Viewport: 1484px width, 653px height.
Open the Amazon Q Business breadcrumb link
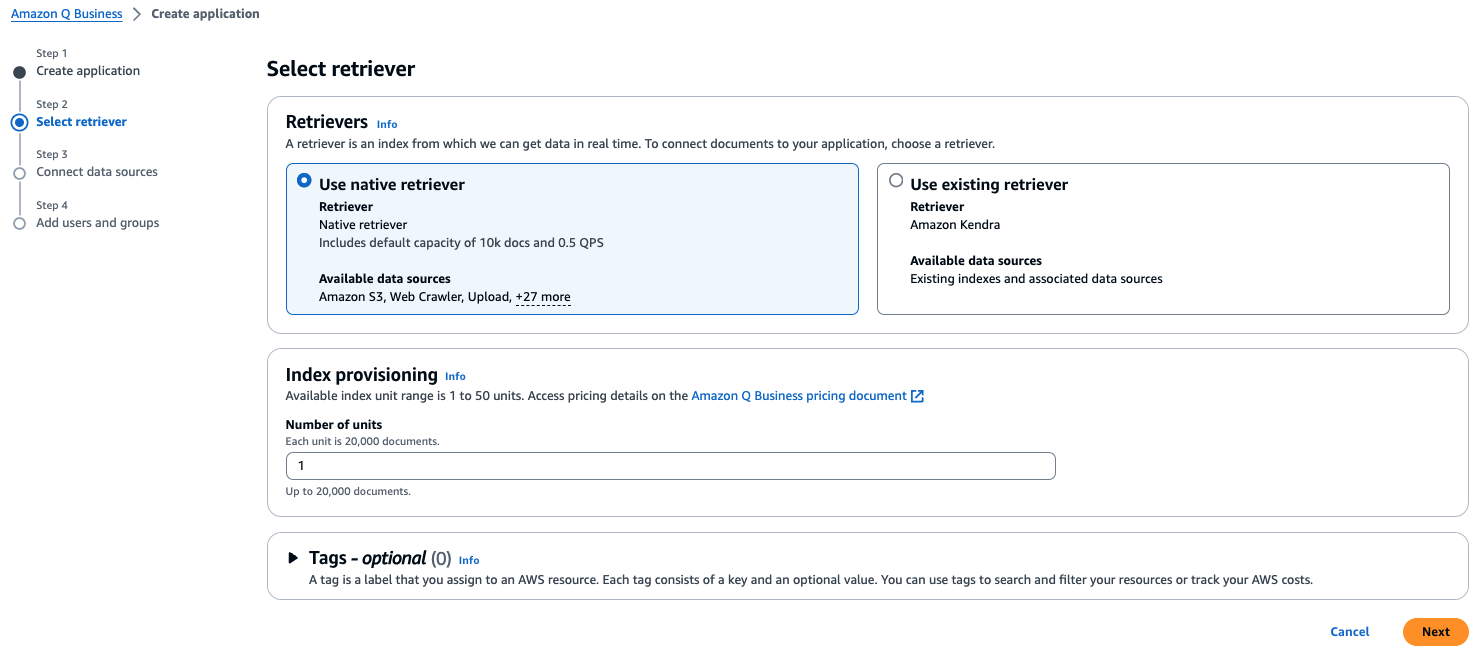tap(66, 14)
